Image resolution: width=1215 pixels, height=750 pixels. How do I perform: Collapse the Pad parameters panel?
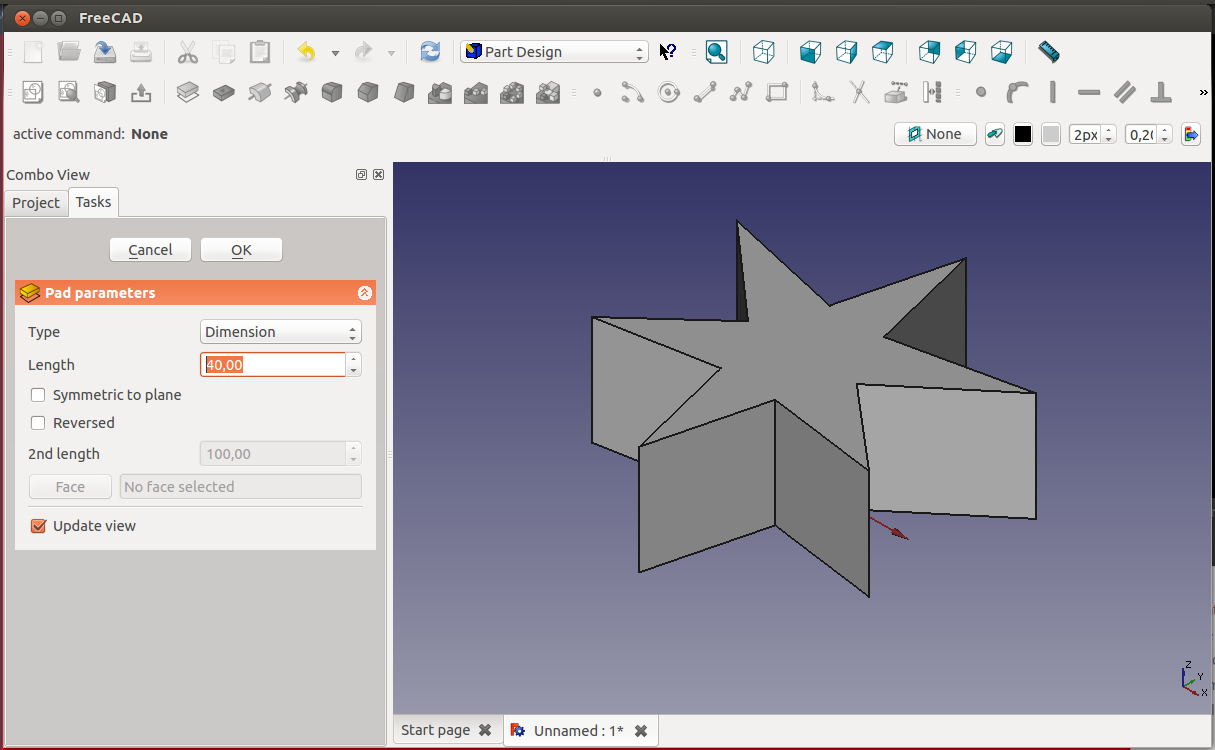click(x=364, y=293)
